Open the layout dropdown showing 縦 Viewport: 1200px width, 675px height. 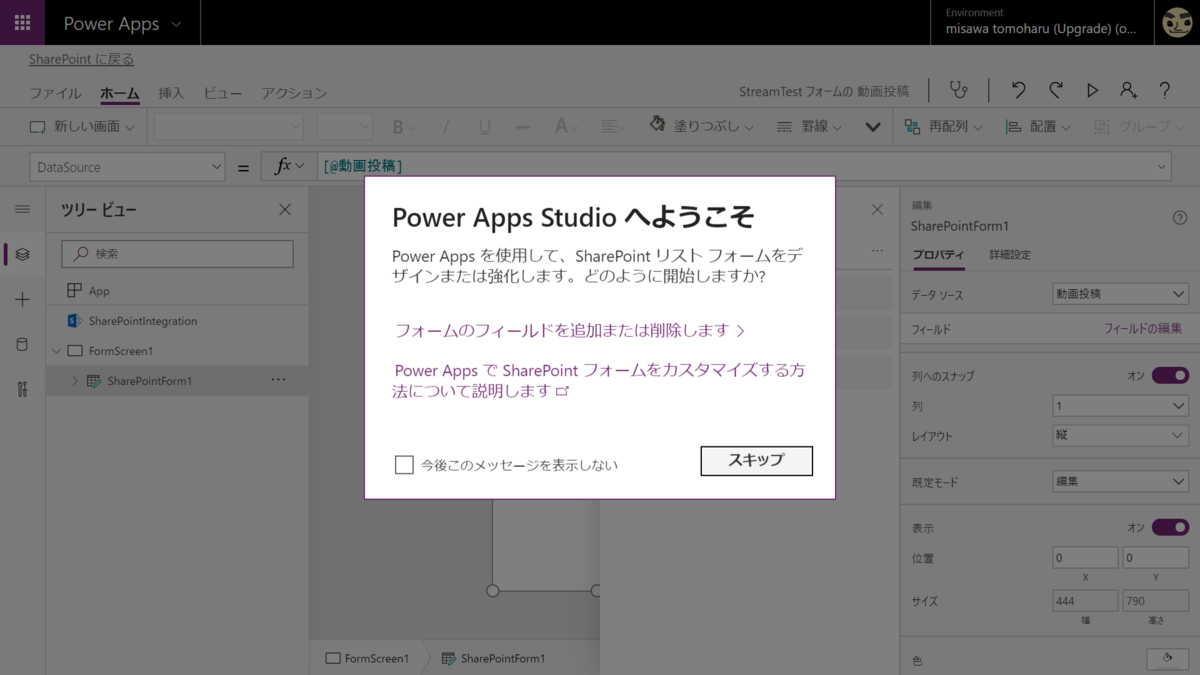1120,436
